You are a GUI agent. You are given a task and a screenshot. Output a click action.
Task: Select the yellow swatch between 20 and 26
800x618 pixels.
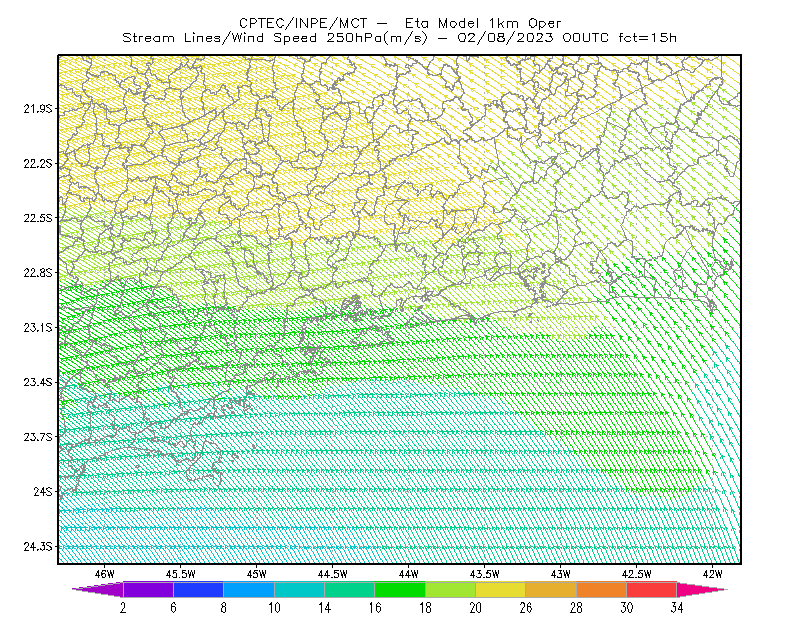point(501,589)
